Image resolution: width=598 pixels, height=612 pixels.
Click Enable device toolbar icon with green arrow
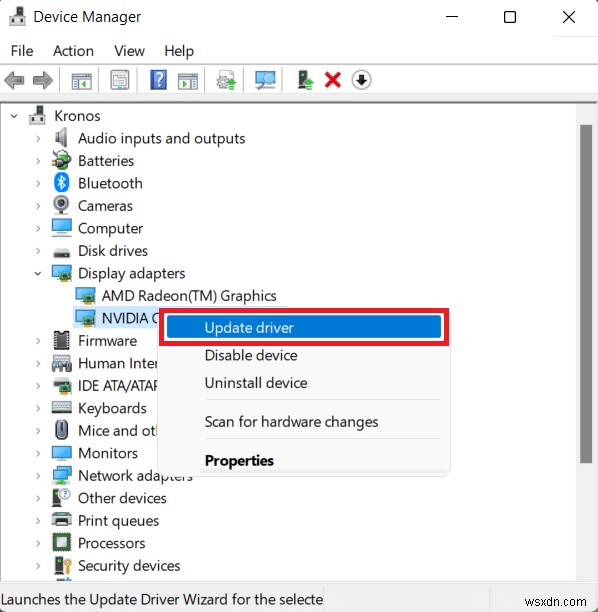(x=305, y=80)
